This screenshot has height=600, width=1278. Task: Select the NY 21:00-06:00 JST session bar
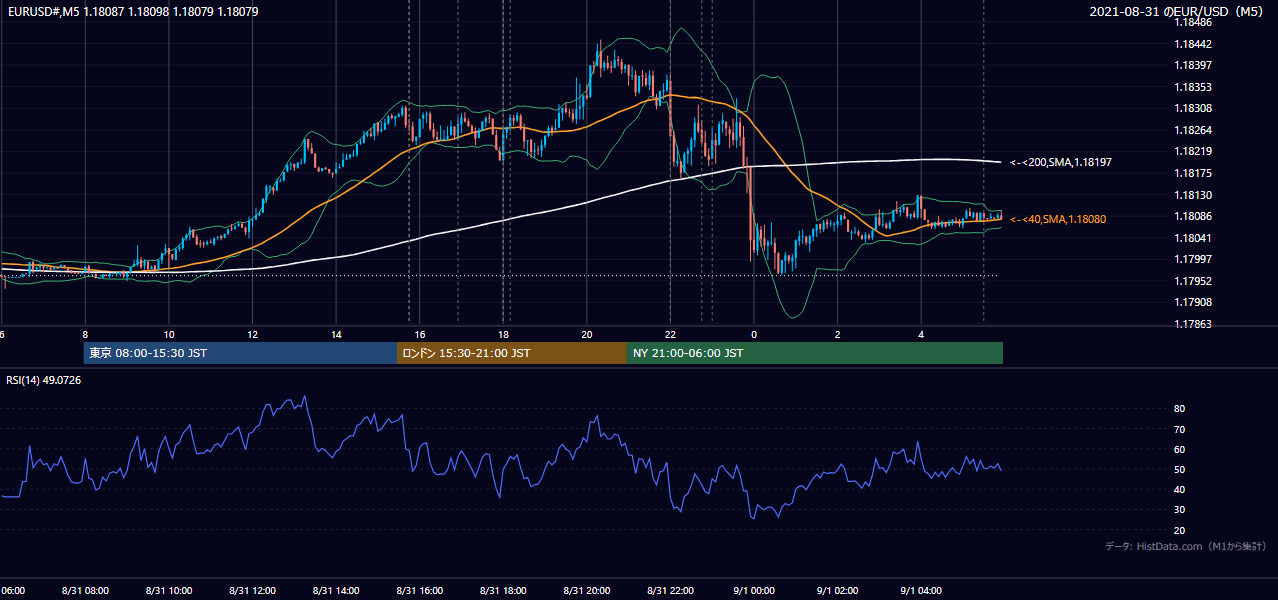(x=814, y=353)
